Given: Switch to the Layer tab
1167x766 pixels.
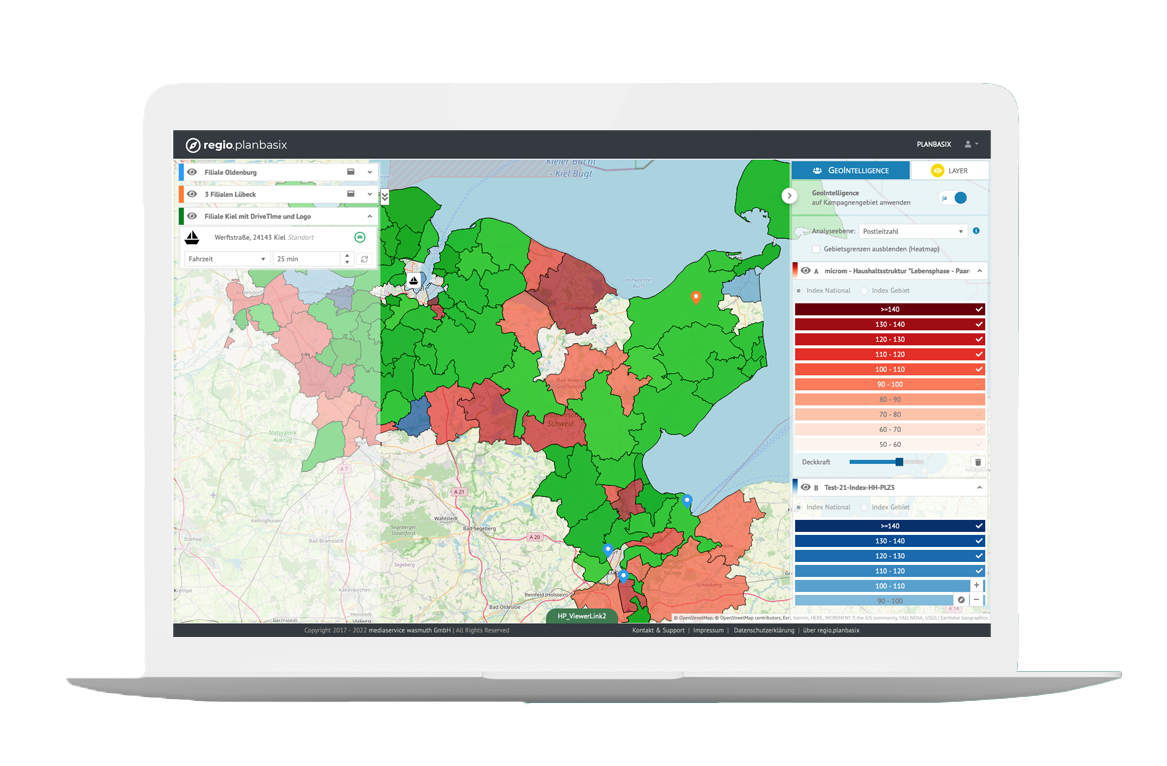Looking at the screenshot, I should (950, 171).
